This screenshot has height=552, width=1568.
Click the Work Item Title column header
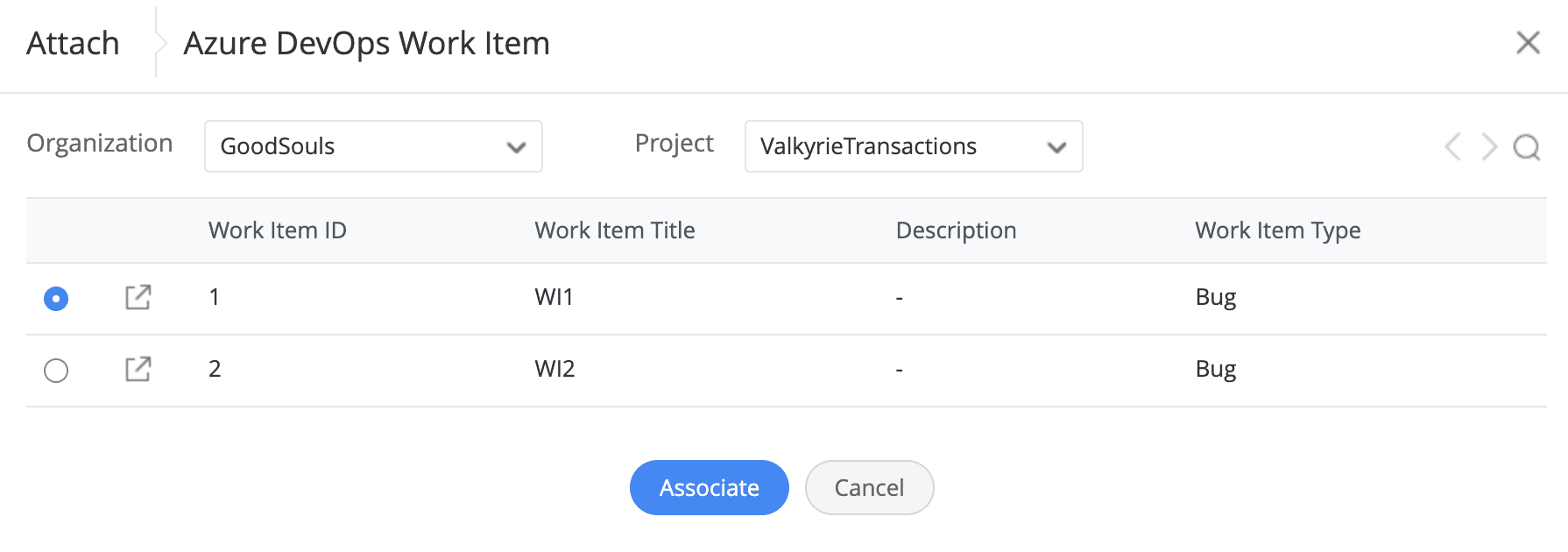(x=614, y=230)
